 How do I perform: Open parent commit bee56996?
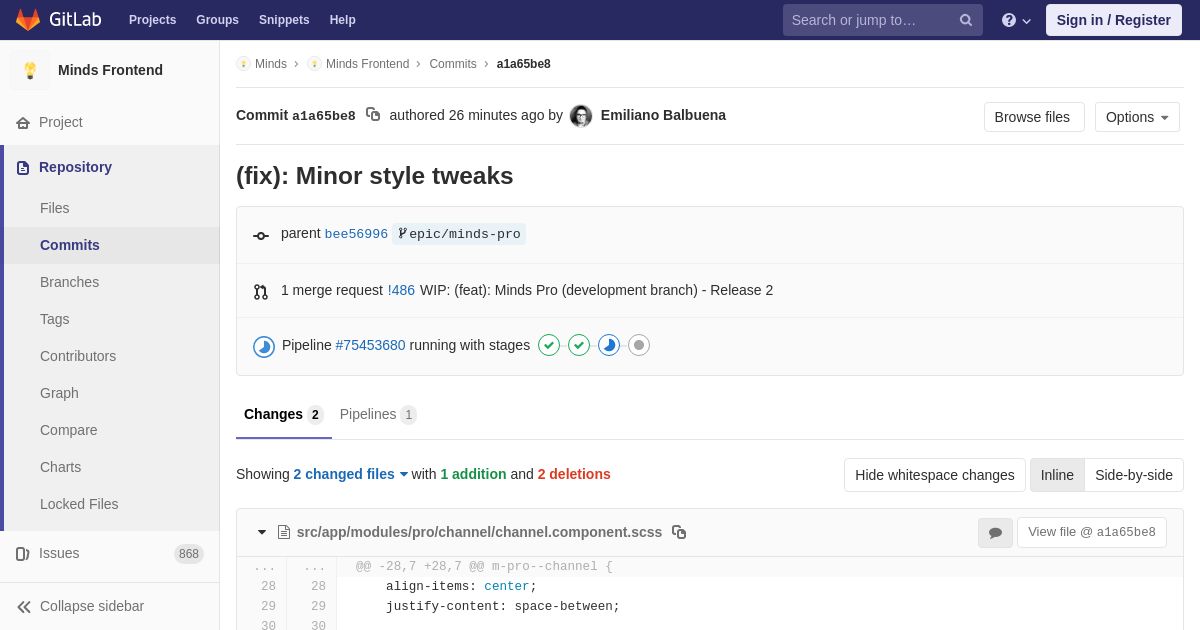pyautogui.click(x=356, y=234)
